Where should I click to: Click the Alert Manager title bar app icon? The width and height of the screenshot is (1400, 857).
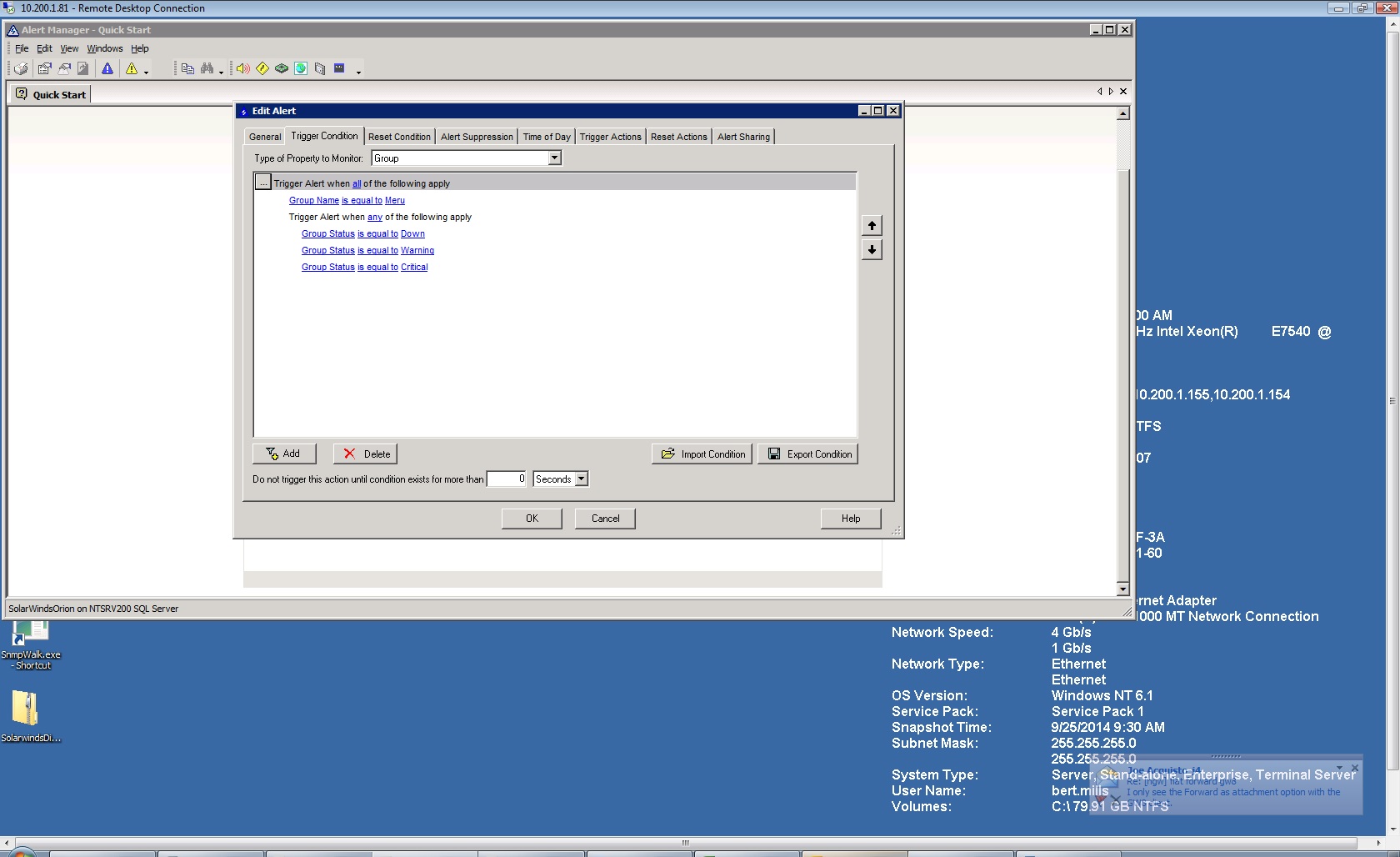[13, 30]
